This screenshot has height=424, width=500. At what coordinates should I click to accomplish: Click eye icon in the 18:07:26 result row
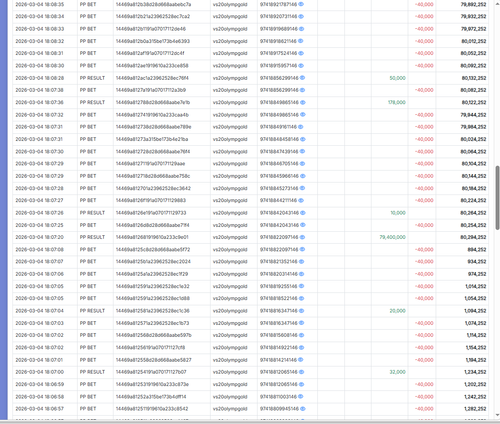pyautogui.click(x=303, y=213)
